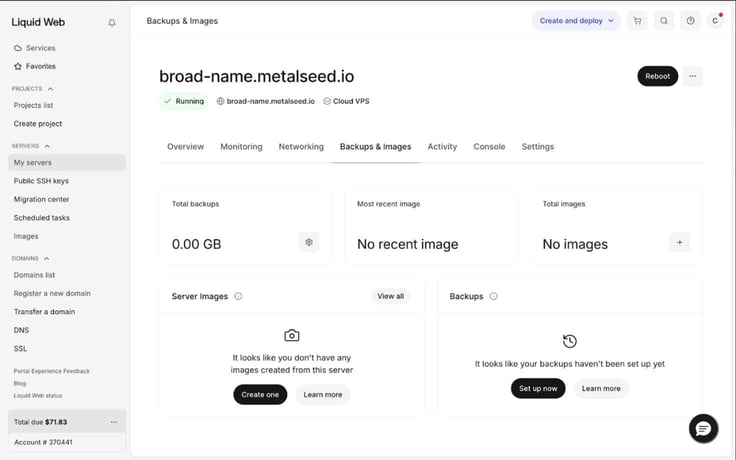Click the 0.00 GB backups value

(196, 244)
